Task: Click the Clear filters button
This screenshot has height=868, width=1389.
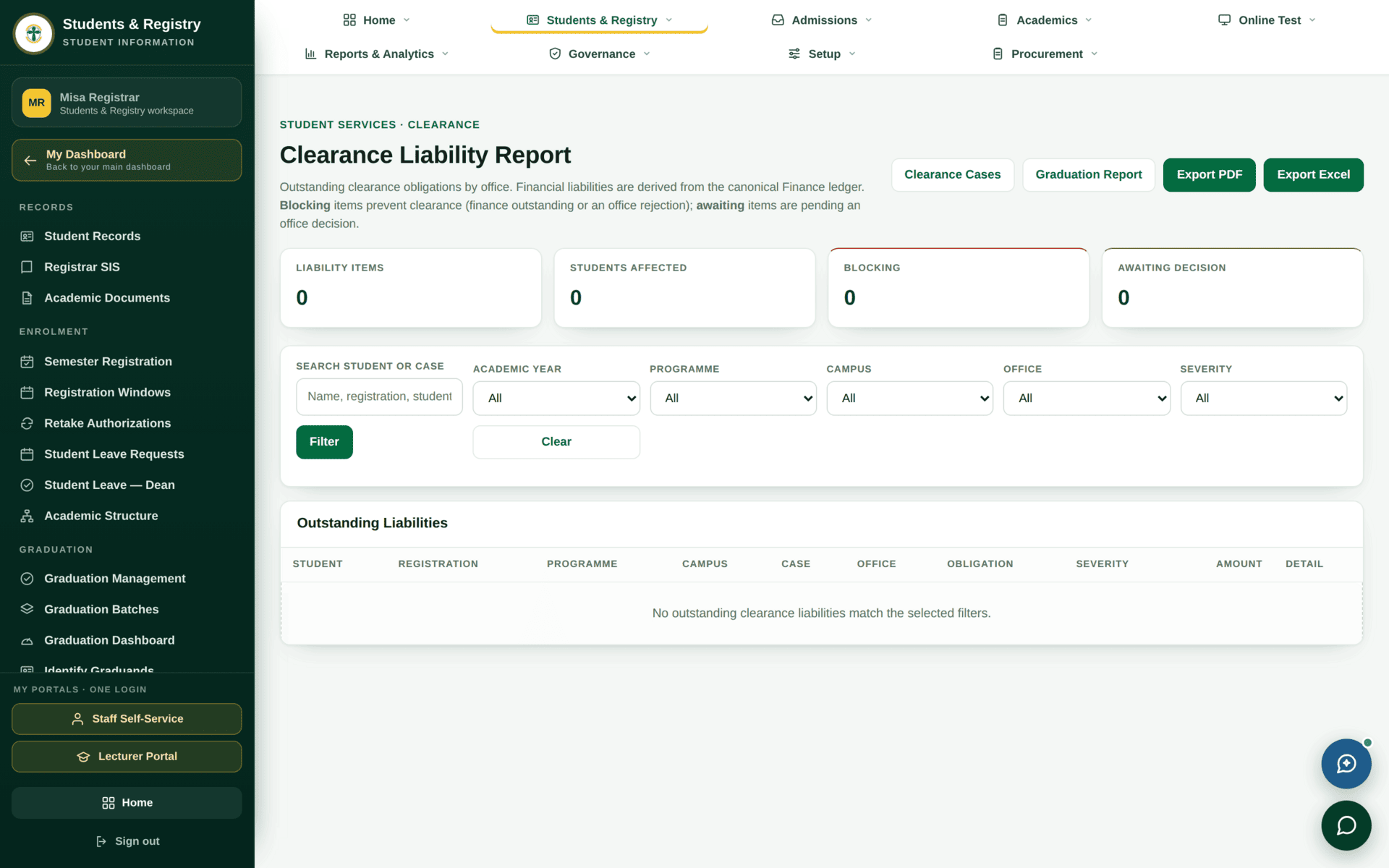Action: tap(556, 442)
